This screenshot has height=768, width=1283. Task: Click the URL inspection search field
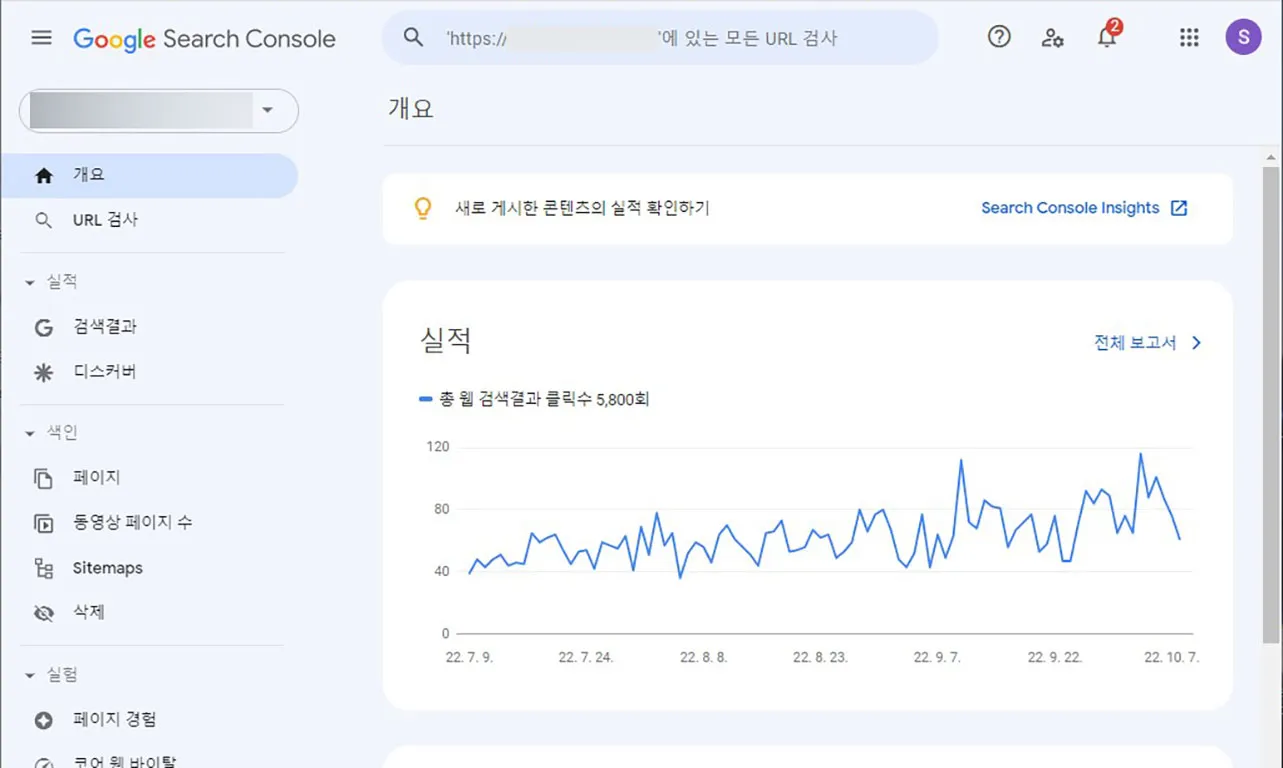click(x=660, y=38)
